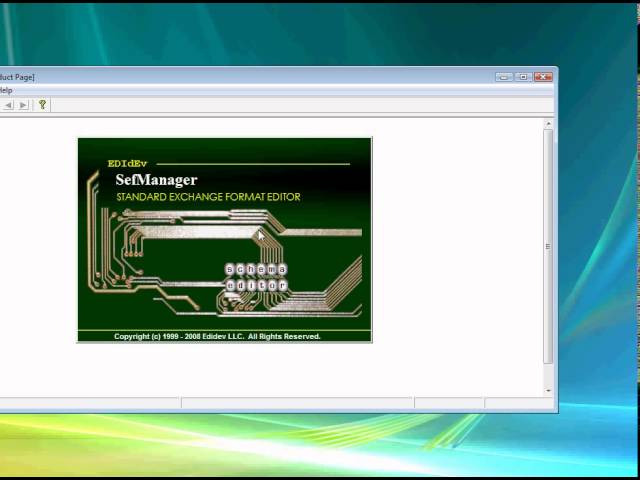Click the window title bar text
This screenshot has height=480, width=640.
coord(17,77)
